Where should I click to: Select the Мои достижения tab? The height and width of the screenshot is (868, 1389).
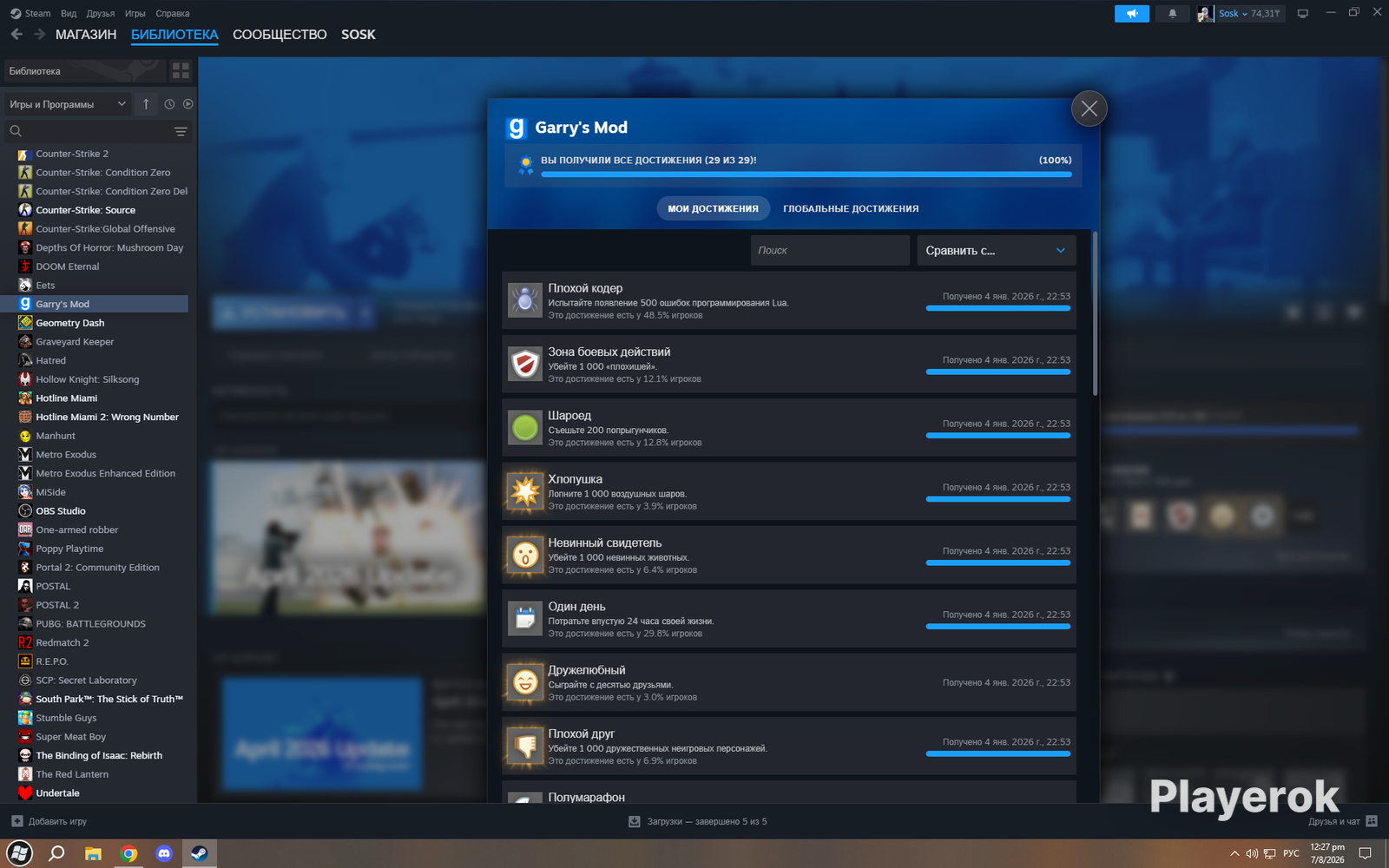[713, 209]
